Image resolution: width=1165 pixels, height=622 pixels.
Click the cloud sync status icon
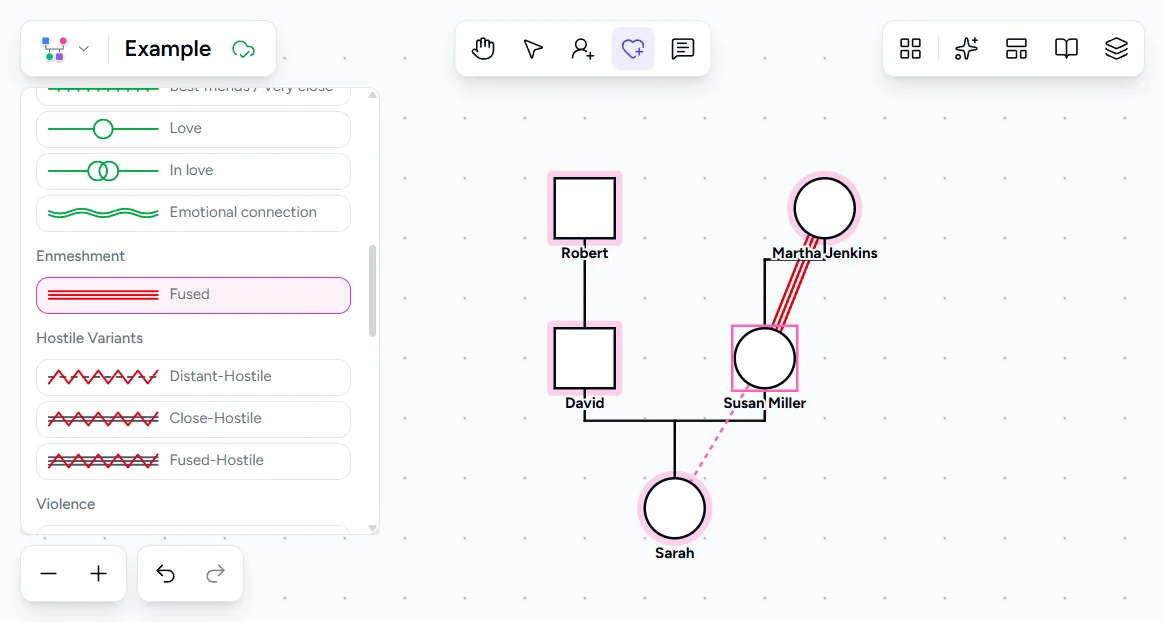[244, 50]
